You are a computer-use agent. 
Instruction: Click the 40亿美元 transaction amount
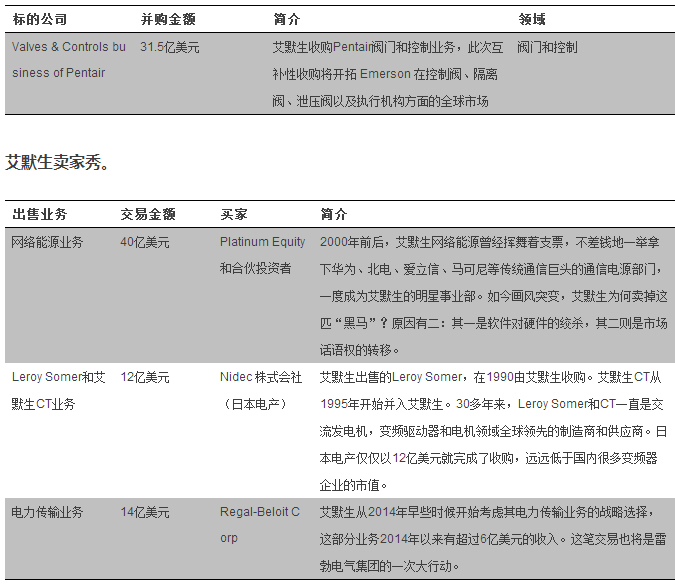pos(145,242)
